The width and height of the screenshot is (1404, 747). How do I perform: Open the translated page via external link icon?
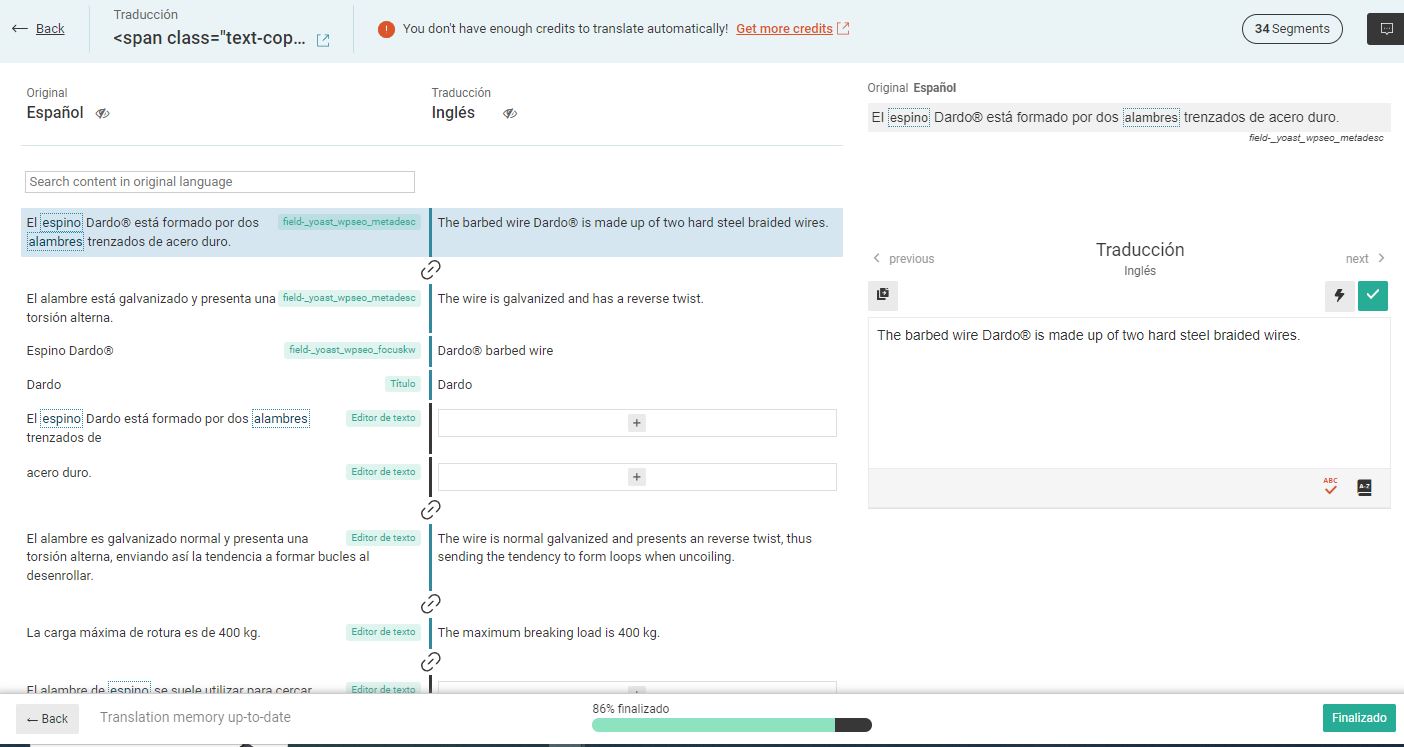point(323,41)
